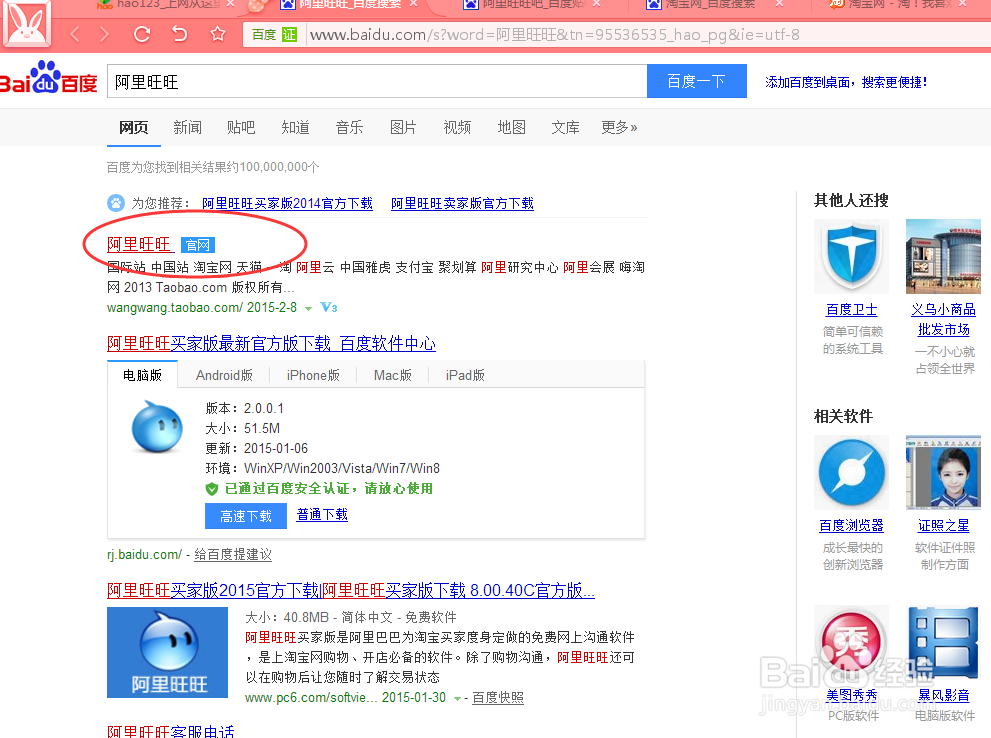Screen dimensions: 991x738
Task: Select the iPad版 download tab
Action: point(465,375)
